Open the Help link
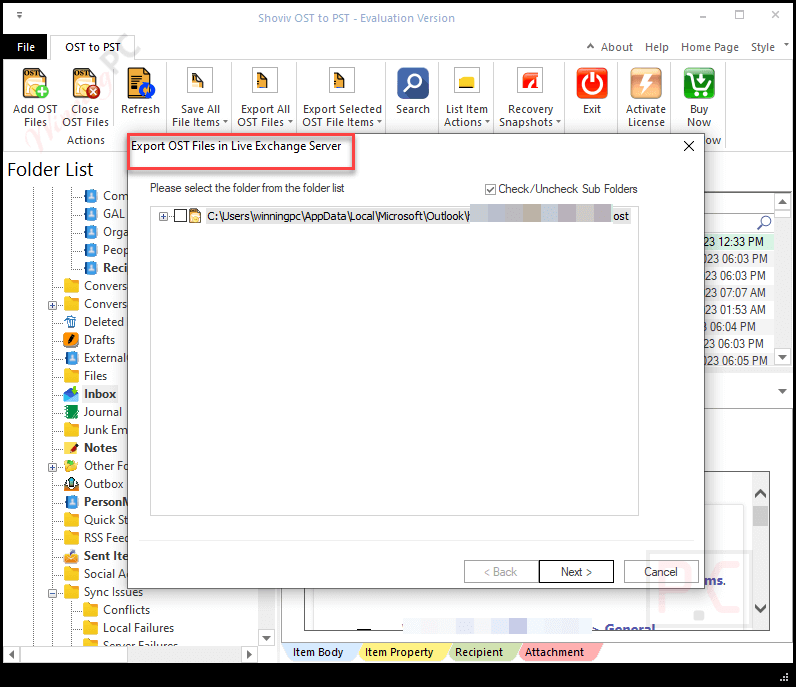The width and height of the screenshot is (797, 688). coord(657,47)
